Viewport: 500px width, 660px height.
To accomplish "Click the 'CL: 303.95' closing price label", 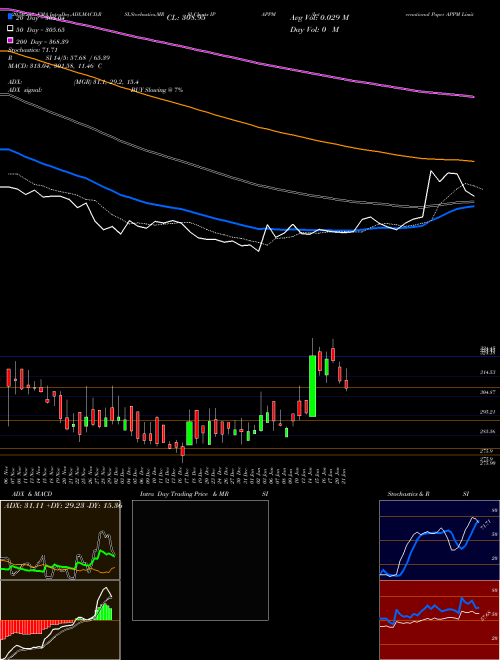I will 186,18.
